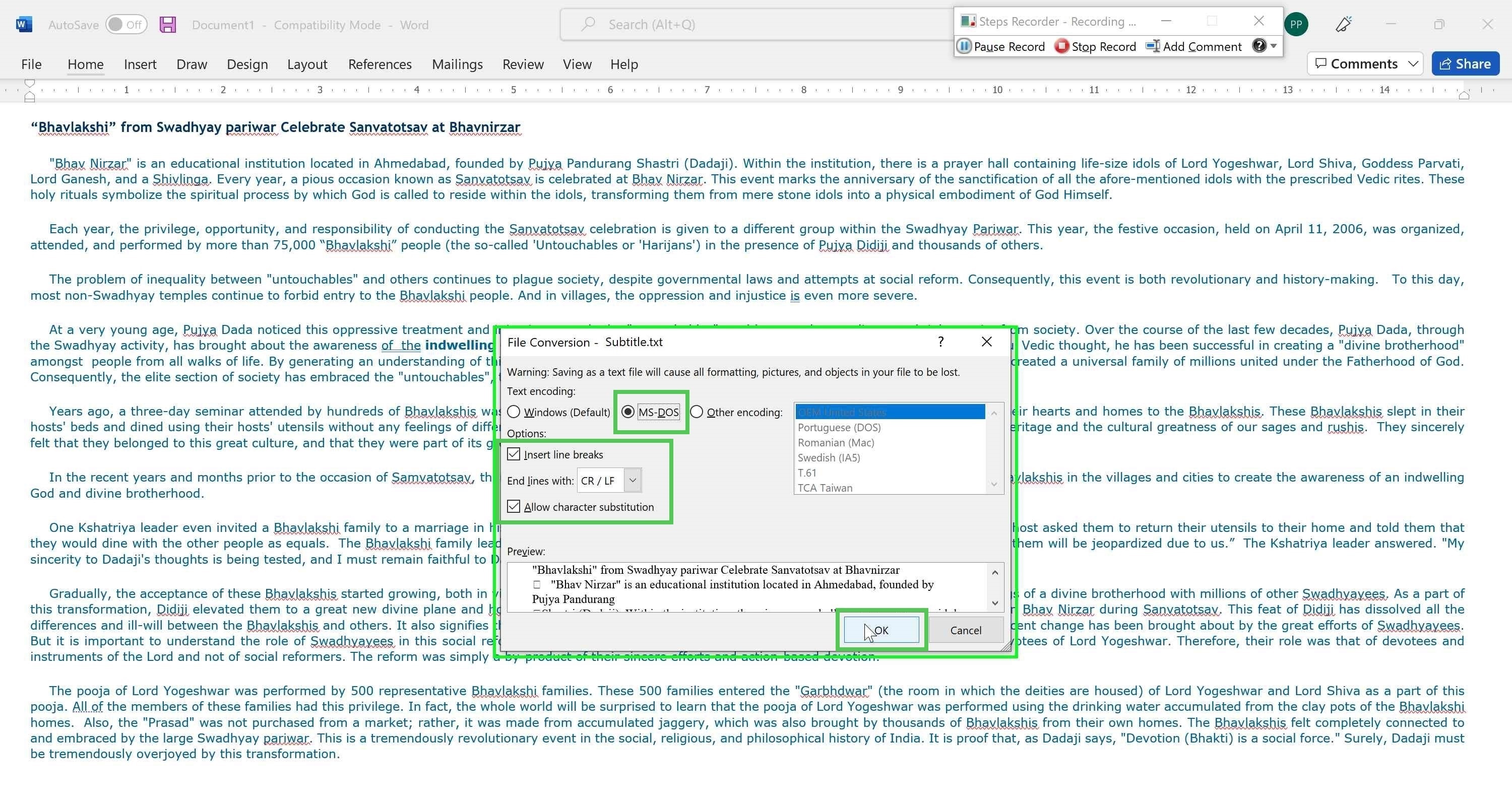The width and height of the screenshot is (1512, 806).
Task: Open the Comments dropdown arrow
Action: pyautogui.click(x=1413, y=63)
